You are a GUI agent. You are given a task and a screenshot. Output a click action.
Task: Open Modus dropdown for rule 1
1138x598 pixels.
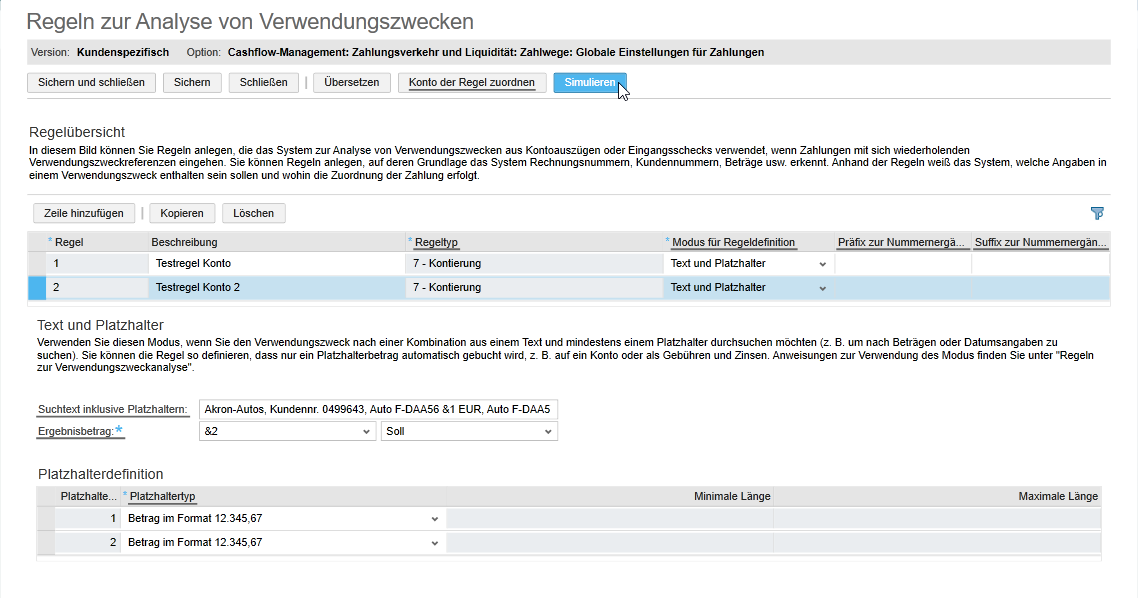[822, 264]
